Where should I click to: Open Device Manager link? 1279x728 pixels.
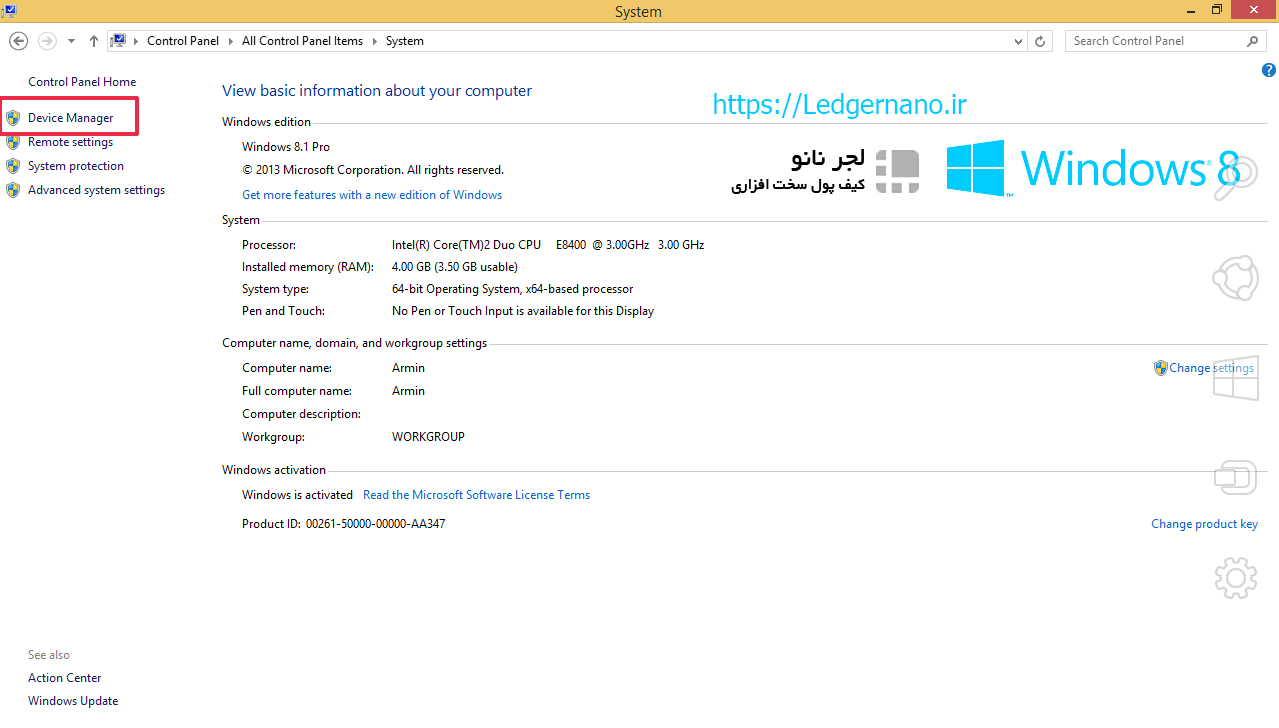pyautogui.click(x=71, y=118)
